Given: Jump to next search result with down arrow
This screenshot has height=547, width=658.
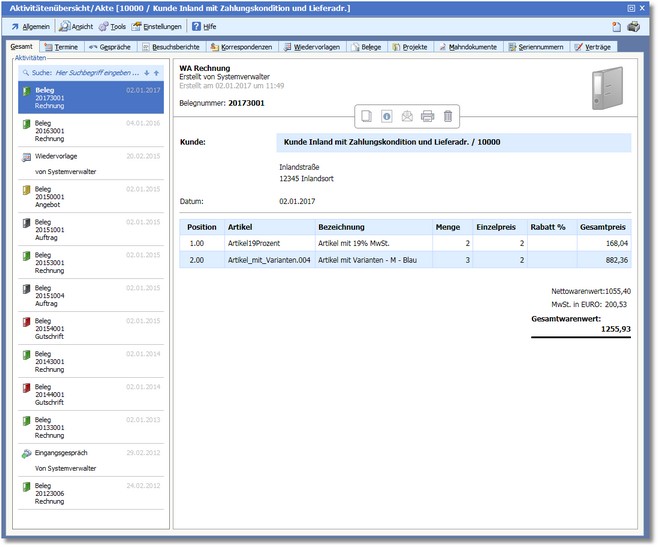Looking at the screenshot, I should pos(147,73).
